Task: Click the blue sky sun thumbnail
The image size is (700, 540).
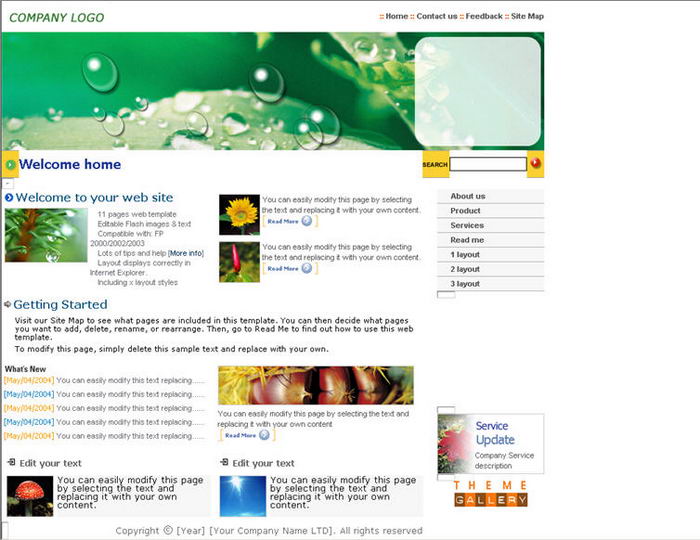Action: tap(242, 495)
